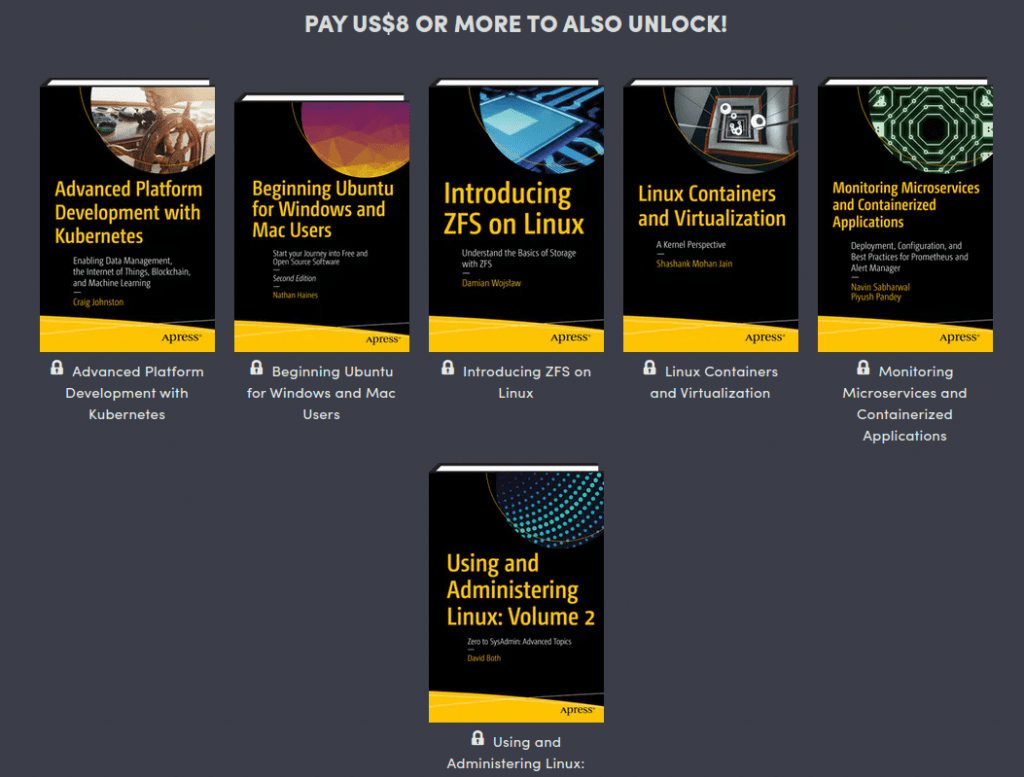Screen dimensions: 1024x777
Task: Open the Using and Administering Linux Volume 2 cover
Action: pyautogui.click(x=516, y=595)
